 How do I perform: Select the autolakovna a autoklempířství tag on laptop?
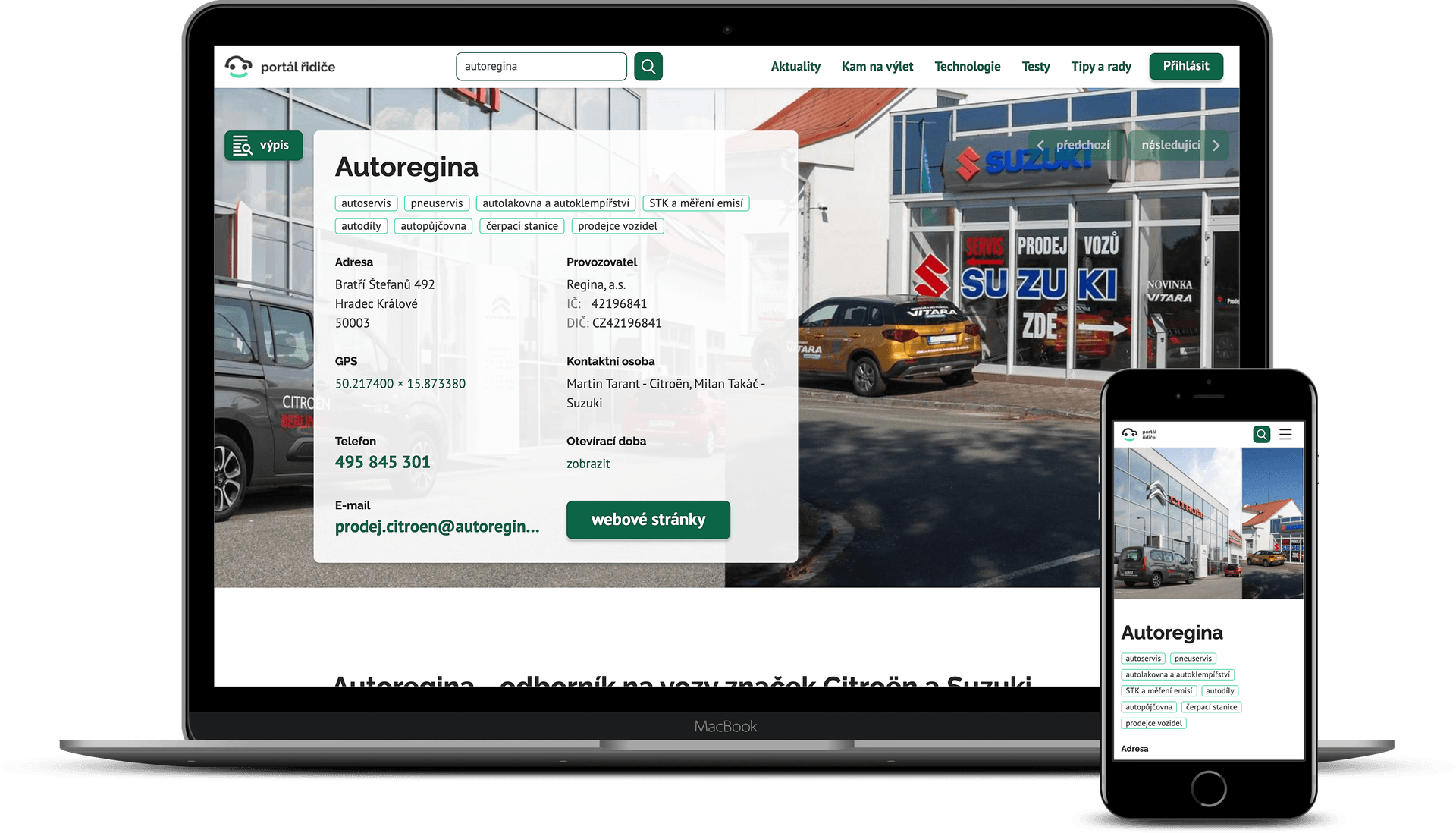(556, 203)
